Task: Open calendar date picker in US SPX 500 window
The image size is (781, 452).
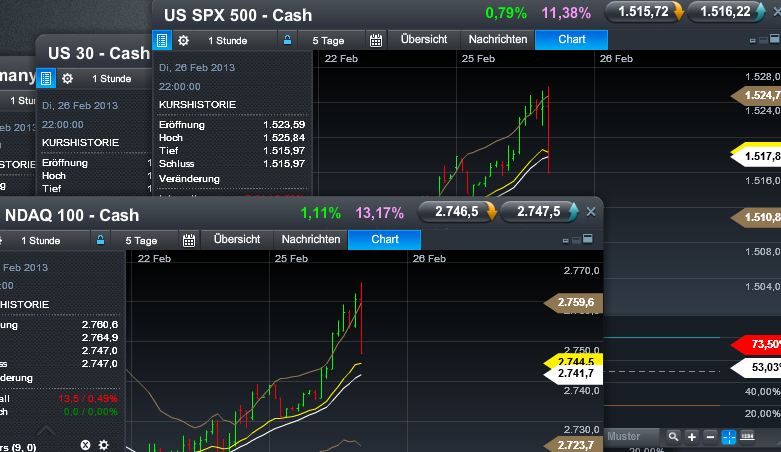Action: (x=376, y=40)
